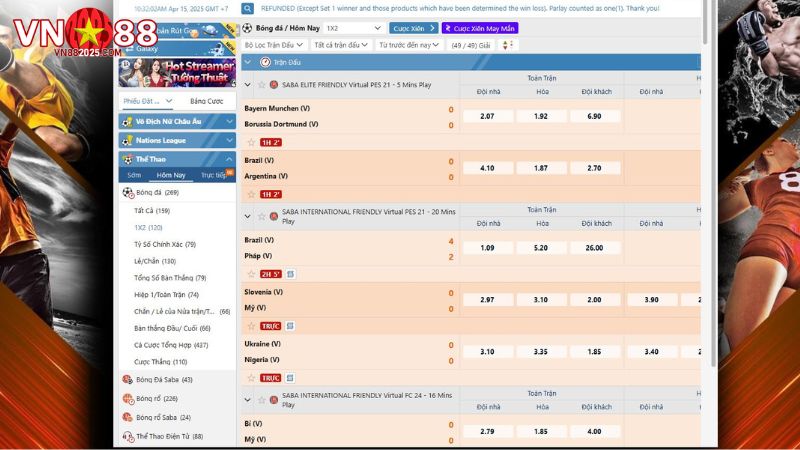Click home odds 2.79 for Bỉ
800x450 pixels.
pyautogui.click(x=488, y=432)
